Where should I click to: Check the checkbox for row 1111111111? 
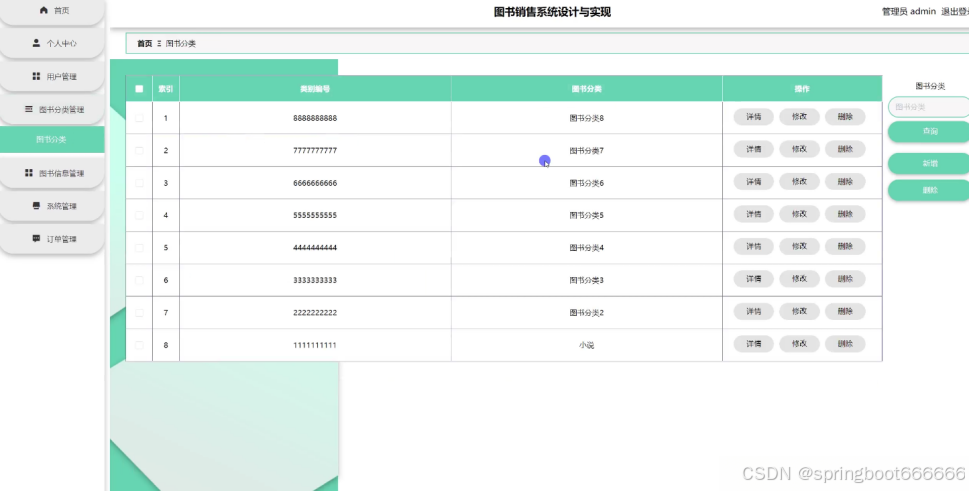click(x=139, y=345)
